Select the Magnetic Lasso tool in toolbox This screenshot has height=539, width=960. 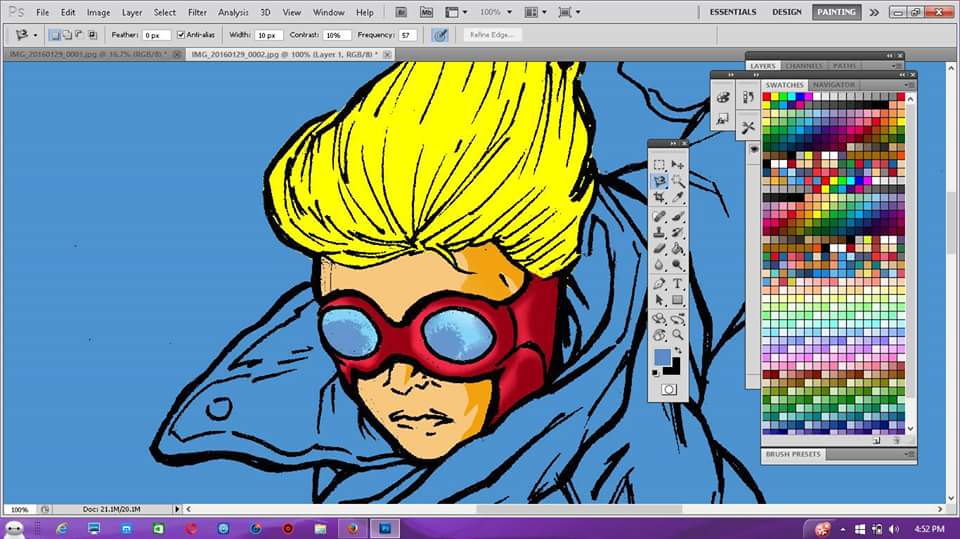coord(659,181)
